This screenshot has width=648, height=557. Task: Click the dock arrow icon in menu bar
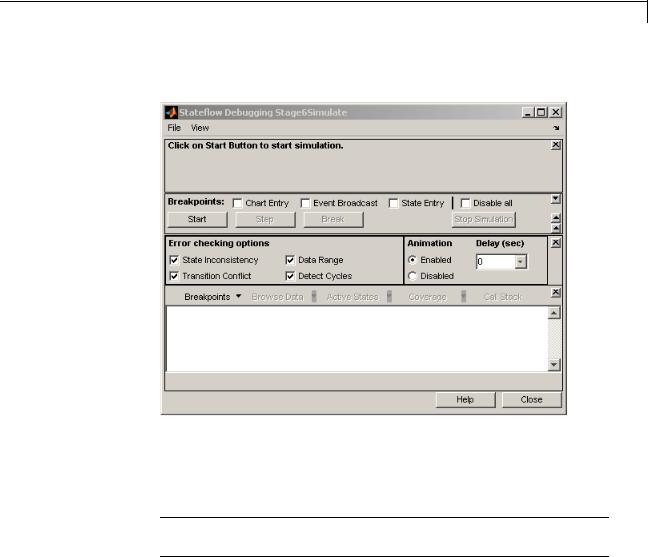(556, 128)
